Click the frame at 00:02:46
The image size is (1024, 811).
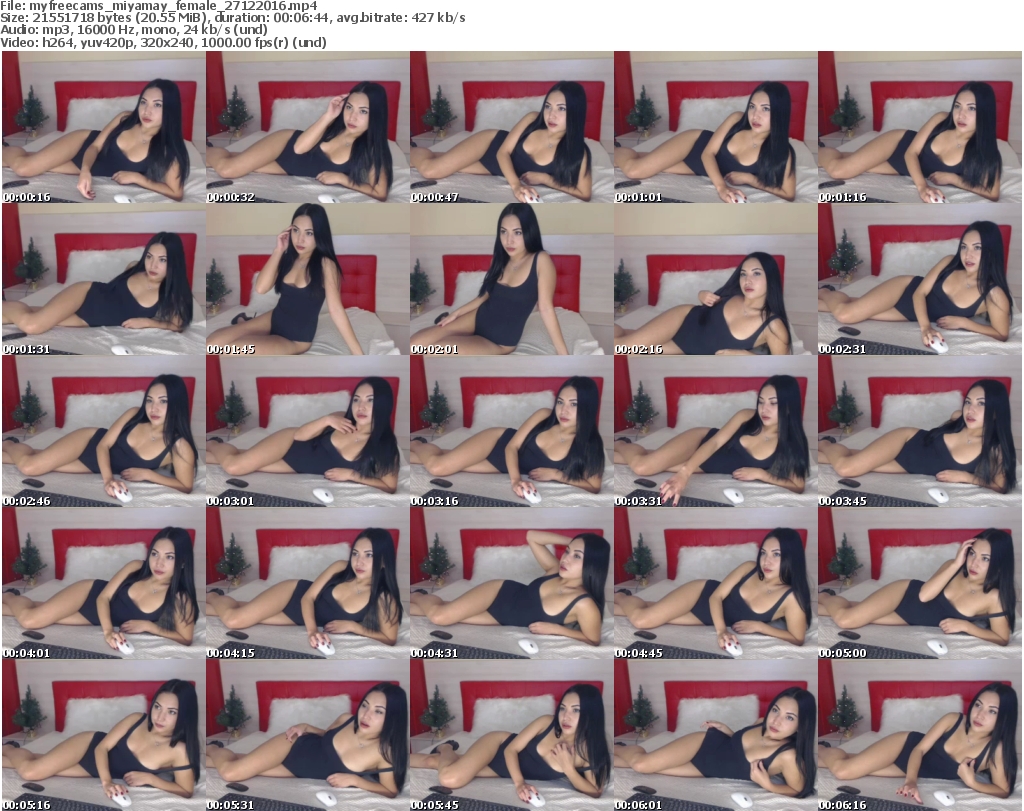click(103, 431)
